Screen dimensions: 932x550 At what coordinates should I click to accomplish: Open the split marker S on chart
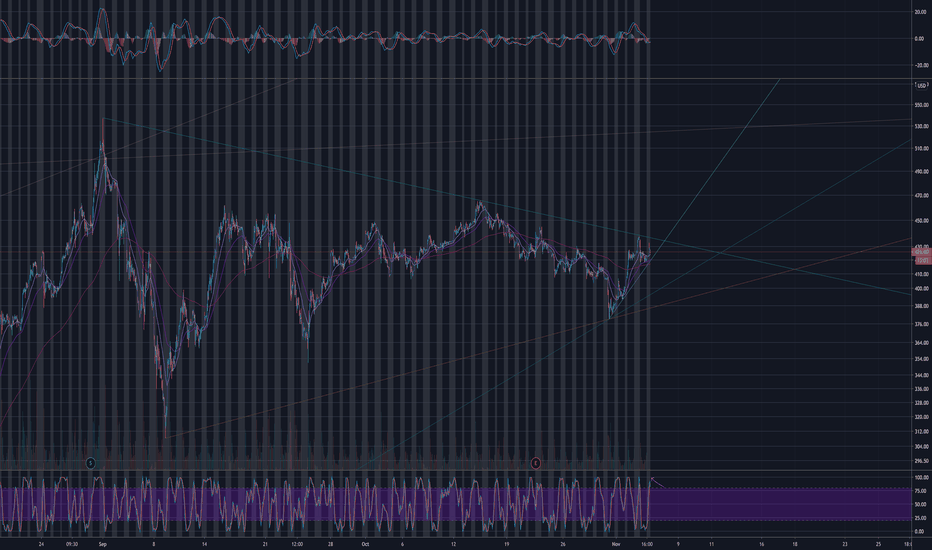point(90,463)
